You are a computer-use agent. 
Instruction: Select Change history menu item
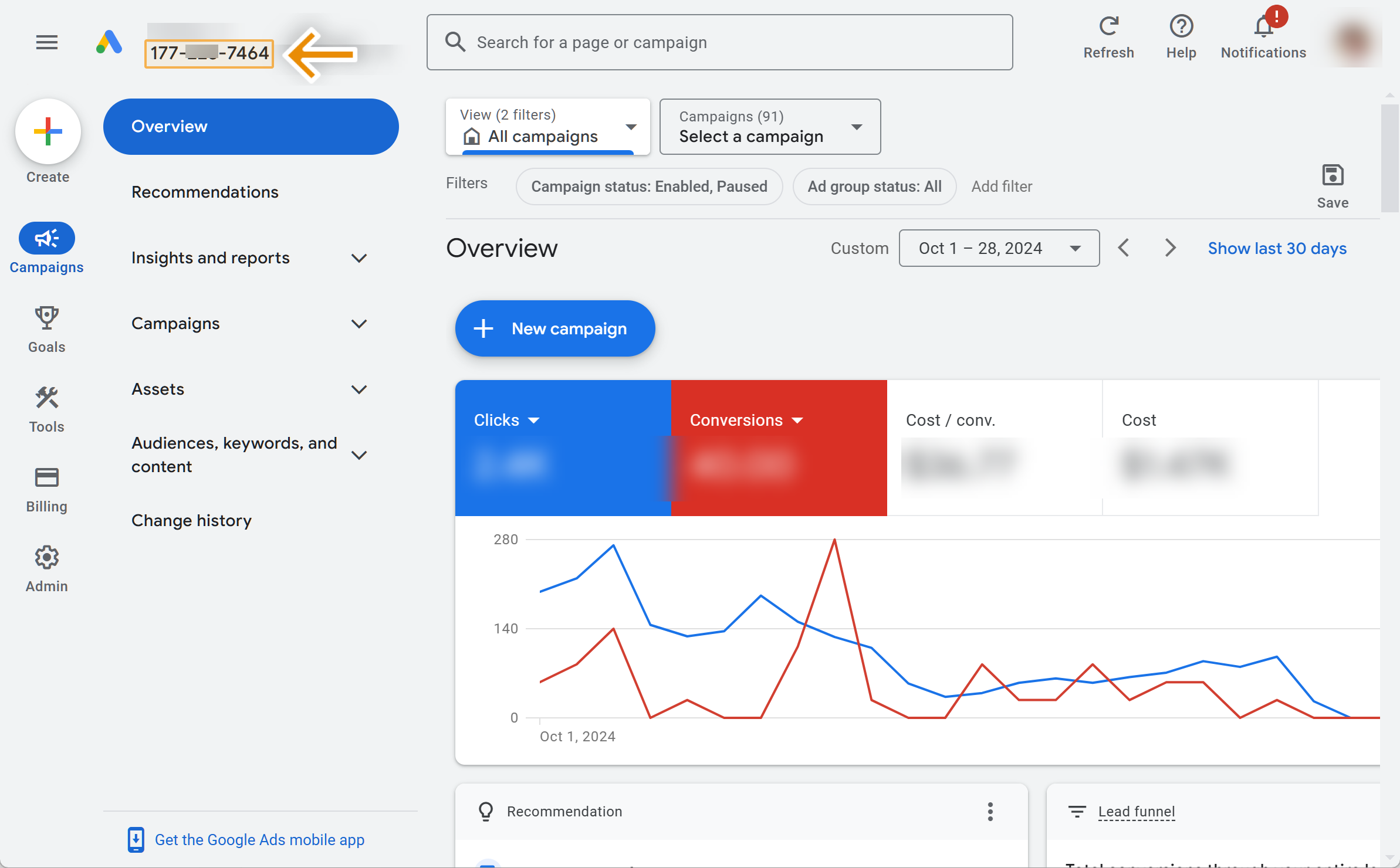click(191, 521)
